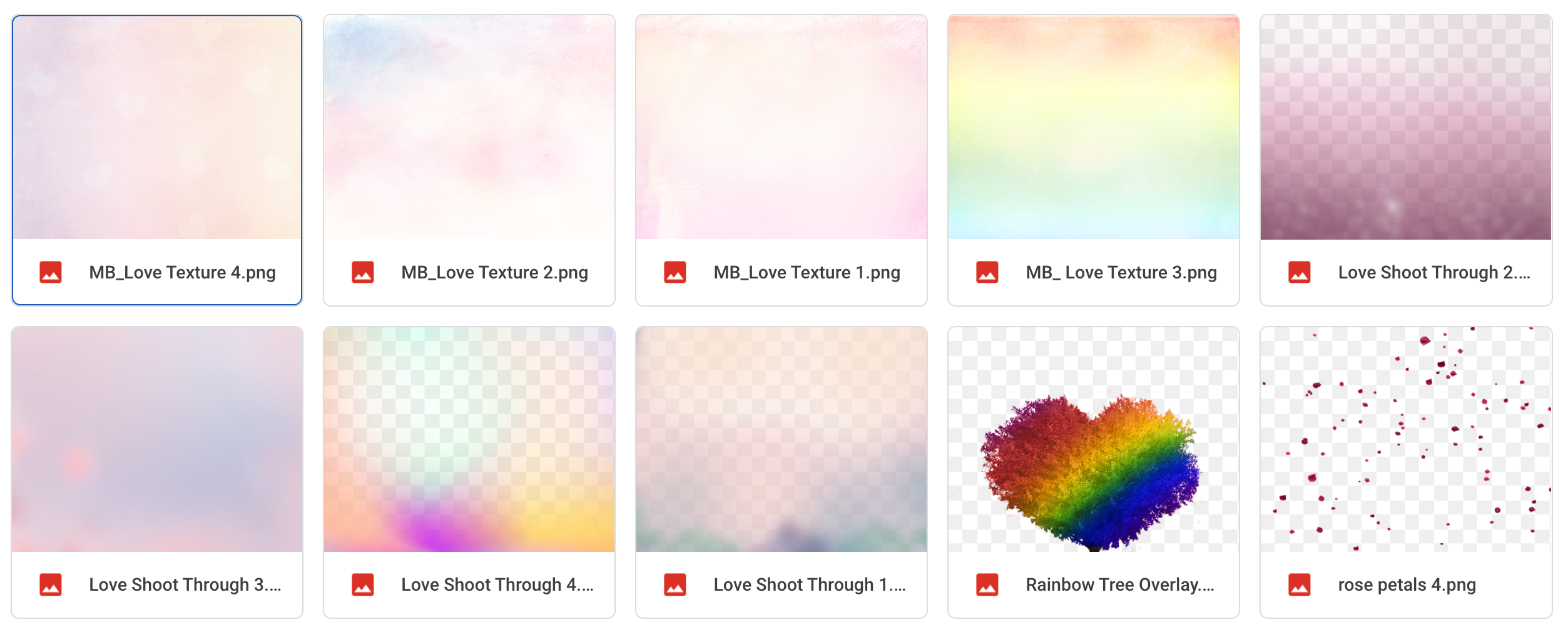
Task: Open the Love Shoot Through 2 thumbnail
Action: coord(1406,128)
